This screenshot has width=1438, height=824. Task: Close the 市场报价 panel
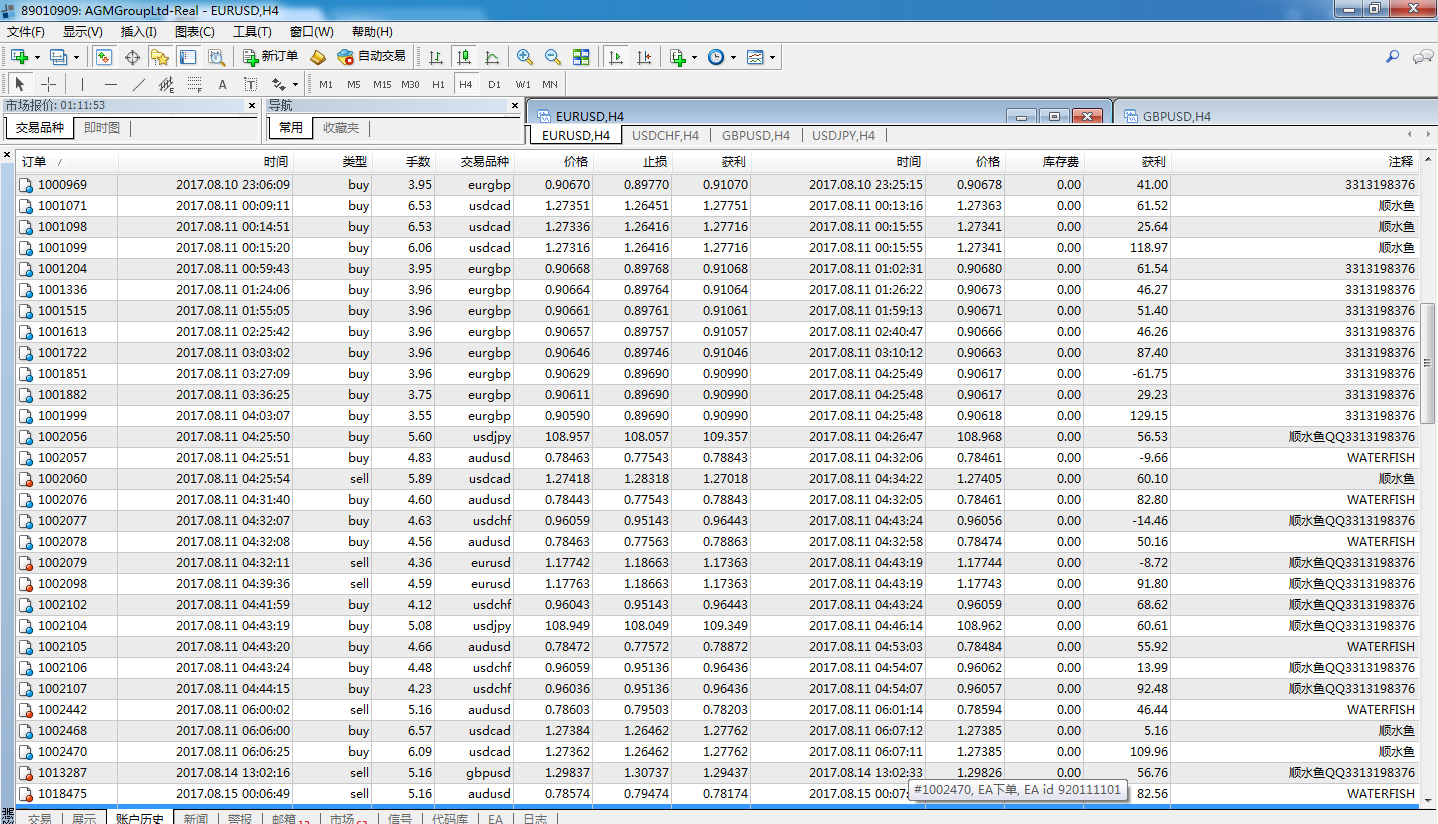click(251, 104)
